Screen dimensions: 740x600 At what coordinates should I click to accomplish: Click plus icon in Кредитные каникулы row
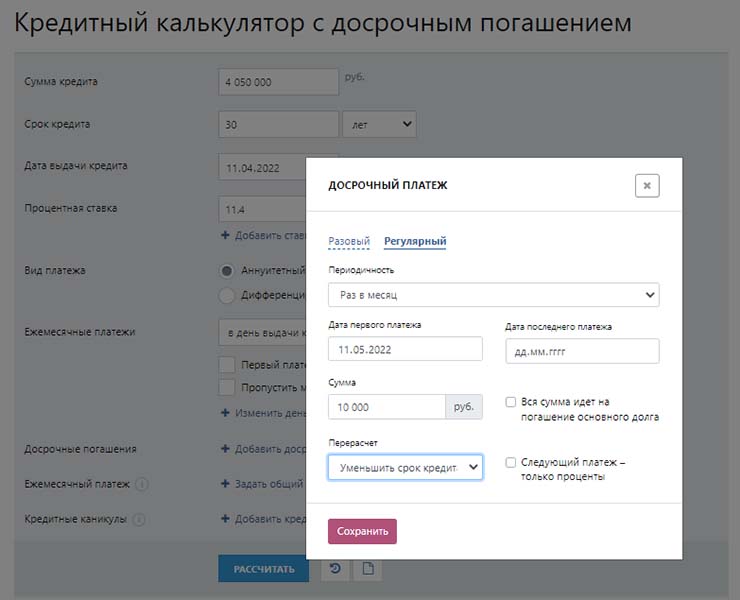(225, 520)
